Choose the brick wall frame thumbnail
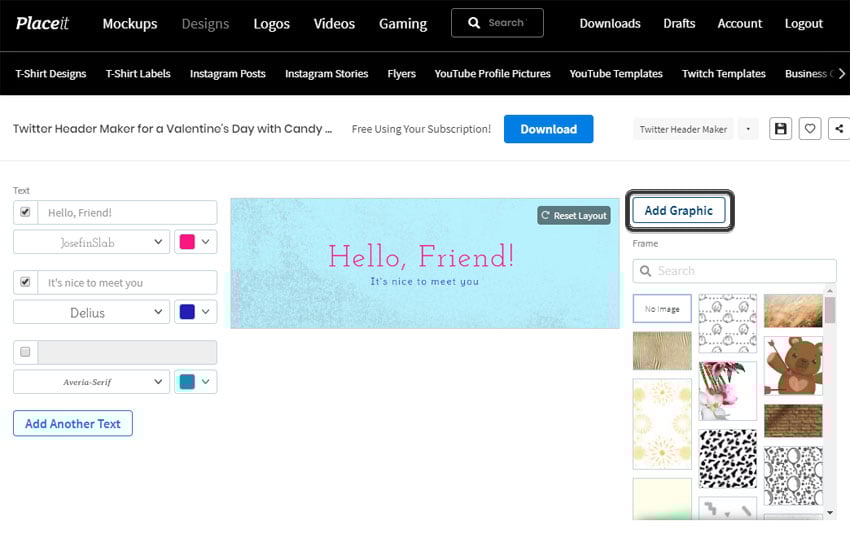Viewport: 850px width, 534px height. (793, 420)
